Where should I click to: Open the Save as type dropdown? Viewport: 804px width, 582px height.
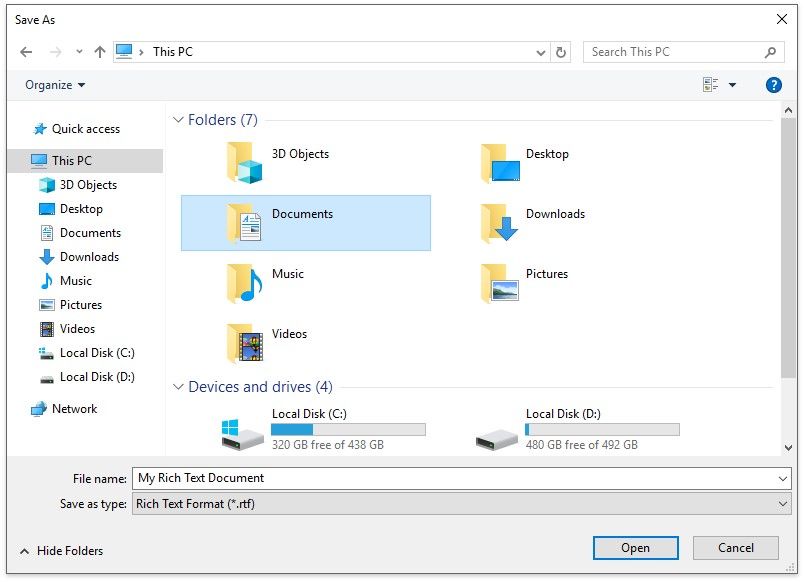click(461, 504)
